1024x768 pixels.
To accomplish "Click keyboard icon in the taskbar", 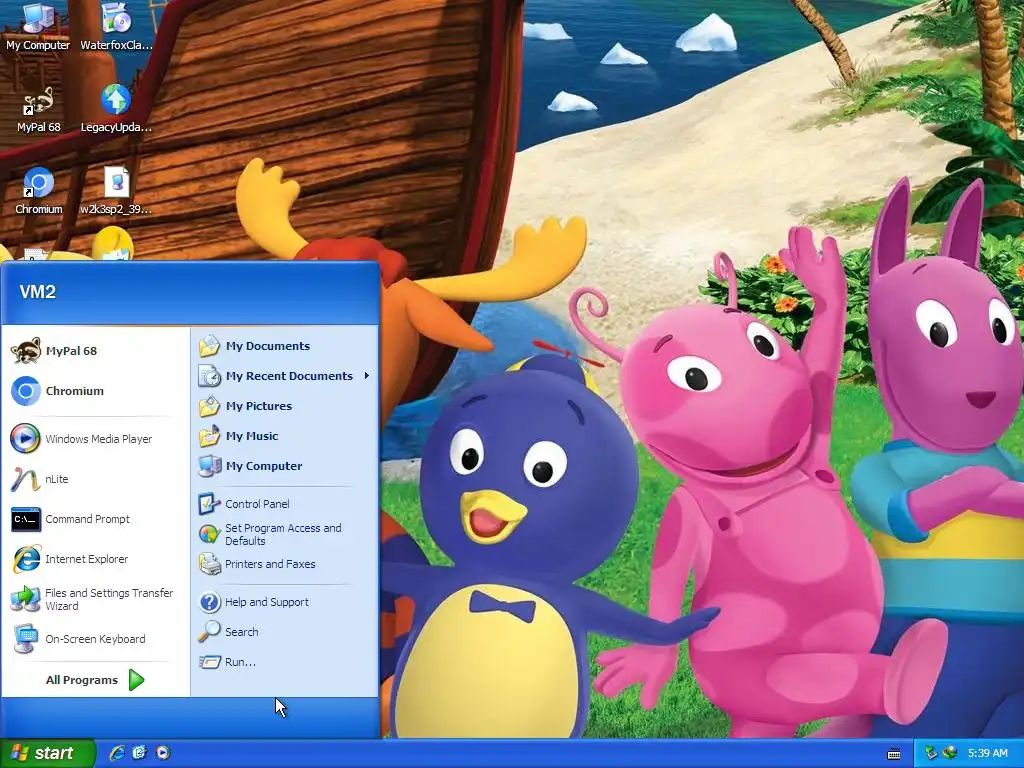I will (894, 754).
